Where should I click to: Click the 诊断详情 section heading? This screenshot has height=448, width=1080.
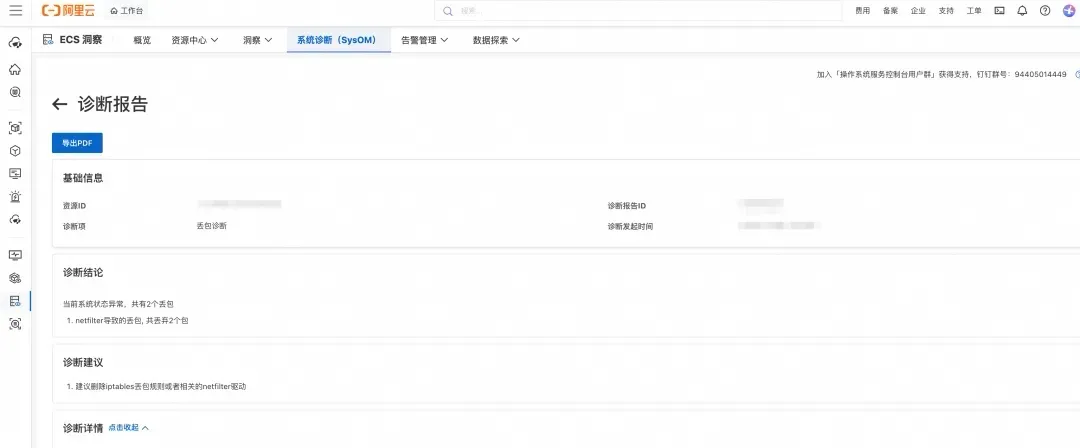pos(83,428)
